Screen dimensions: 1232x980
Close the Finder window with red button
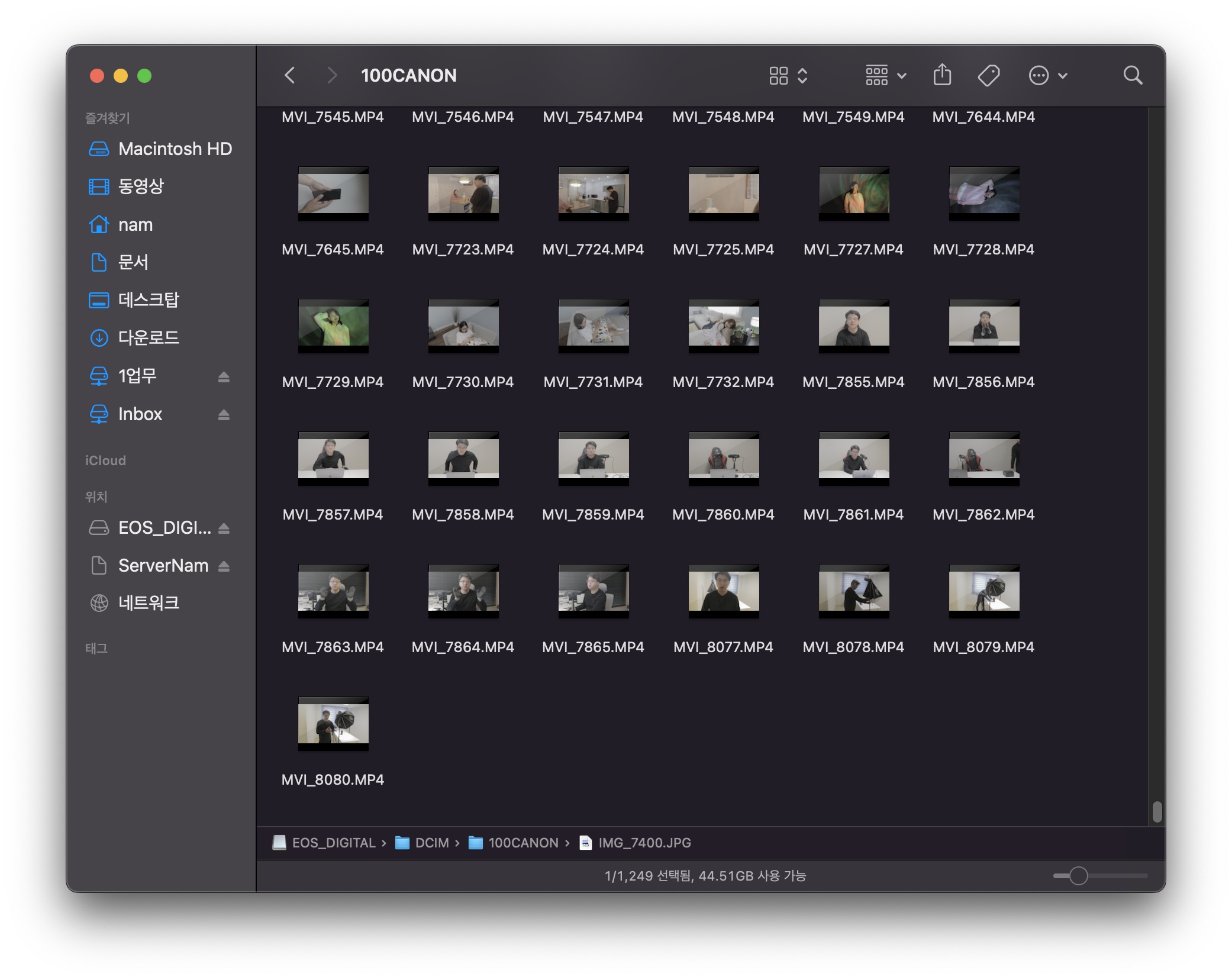[x=97, y=76]
